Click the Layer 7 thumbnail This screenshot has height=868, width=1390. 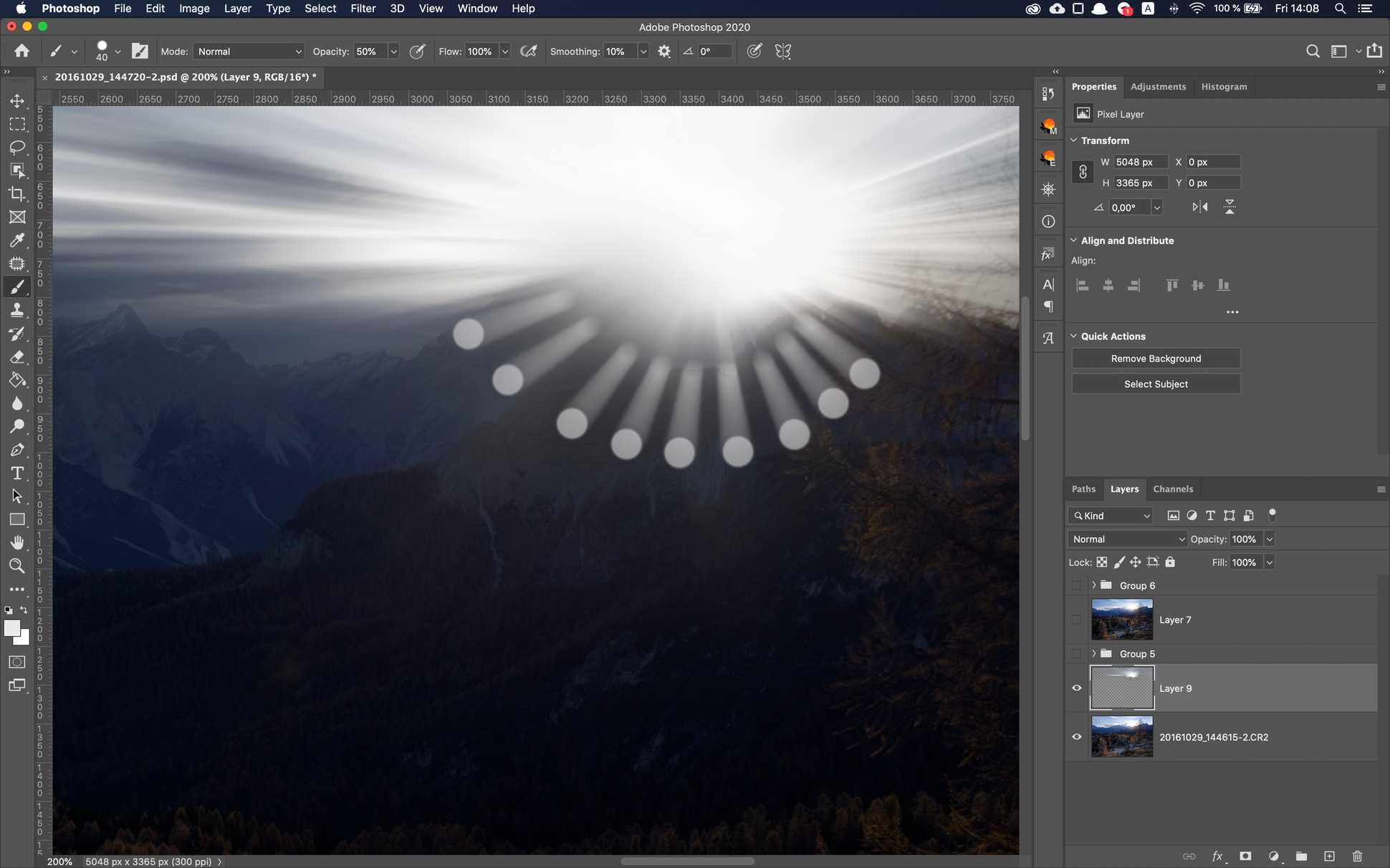[x=1122, y=619]
